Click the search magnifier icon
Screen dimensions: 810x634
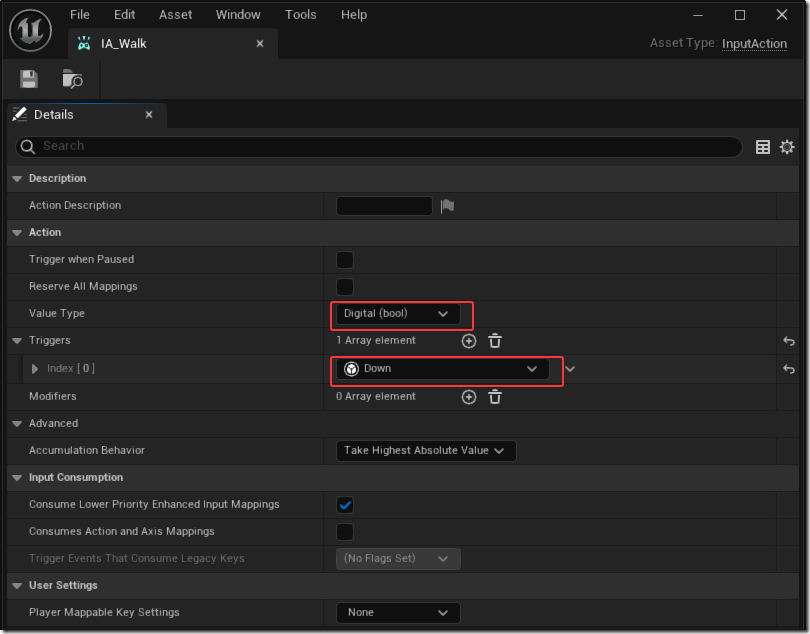(27, 147)
